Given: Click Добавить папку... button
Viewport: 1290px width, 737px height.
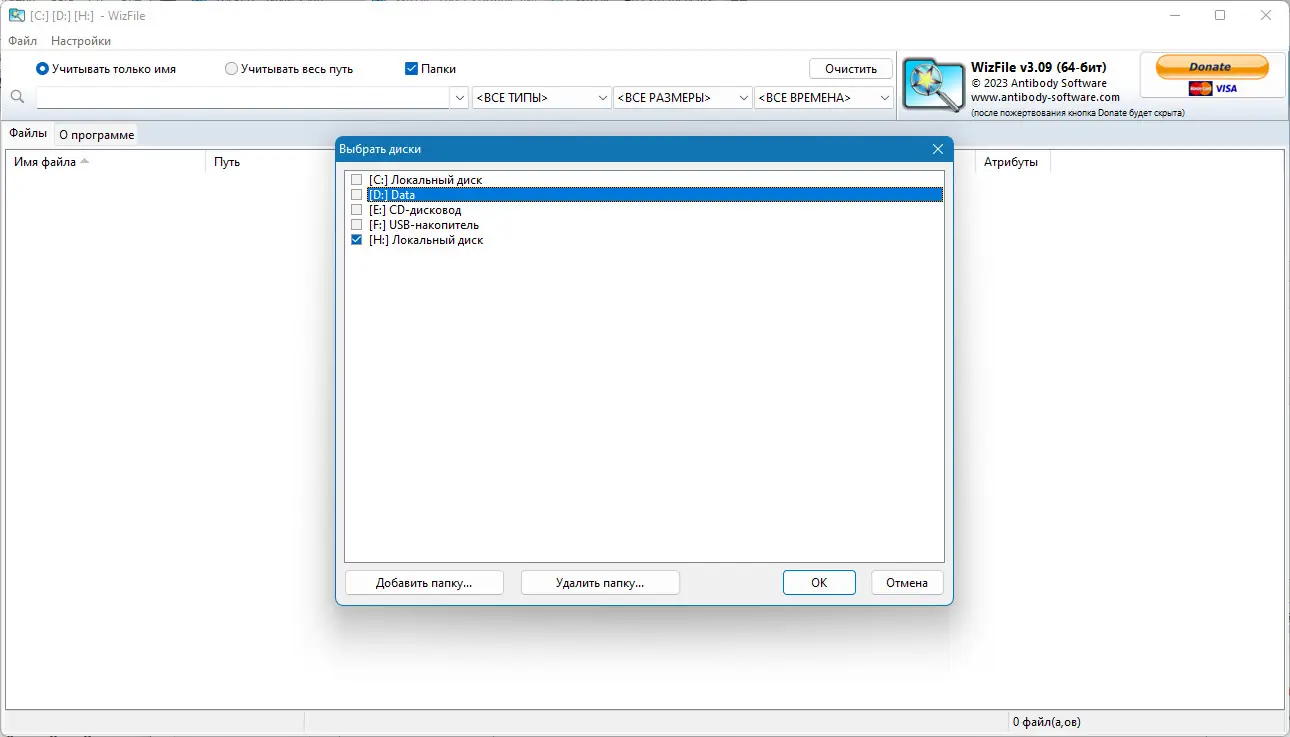Looking at the screenshot, I should [424, 583].
